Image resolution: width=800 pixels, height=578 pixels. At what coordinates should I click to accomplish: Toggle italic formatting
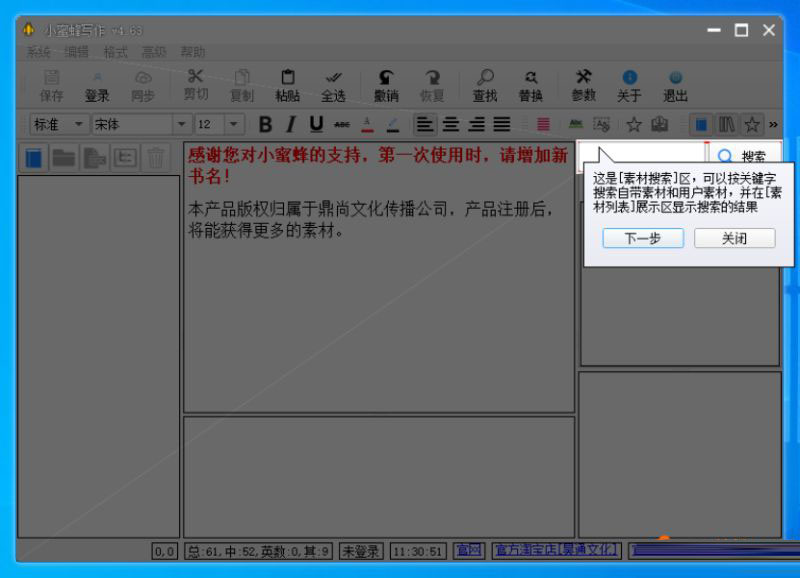coord(291,124)
